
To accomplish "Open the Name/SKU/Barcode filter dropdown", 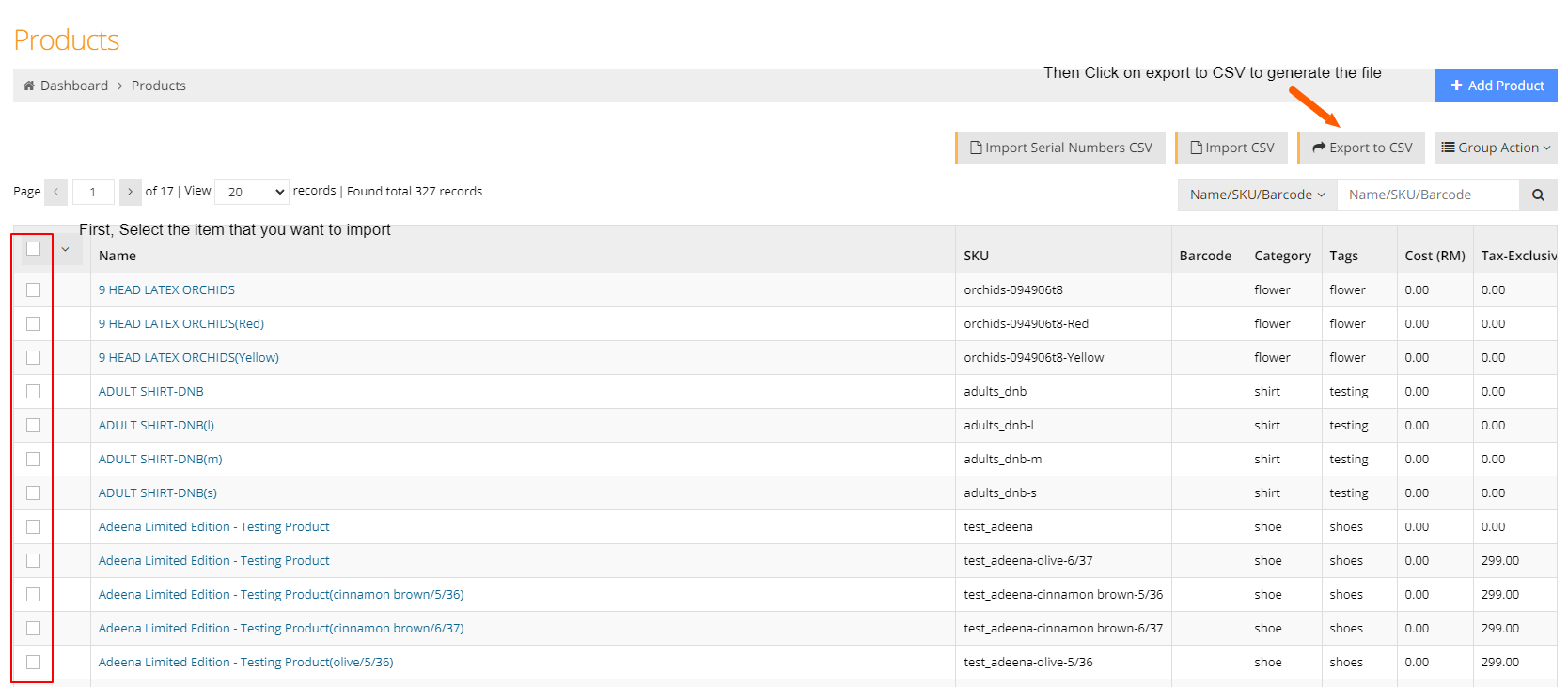I will 1257,195.
